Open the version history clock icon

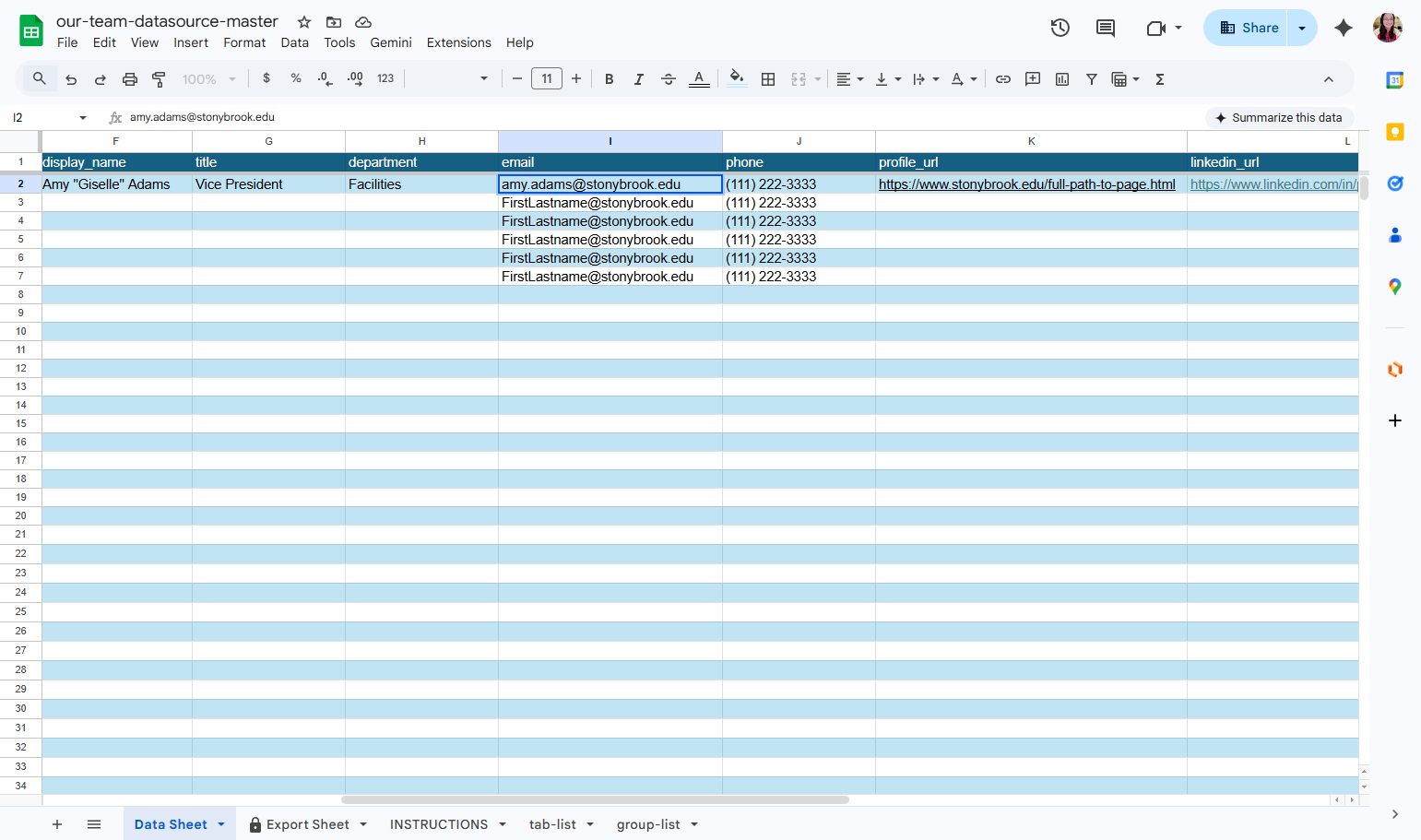pyautogui.click(x=1060, y=28)
